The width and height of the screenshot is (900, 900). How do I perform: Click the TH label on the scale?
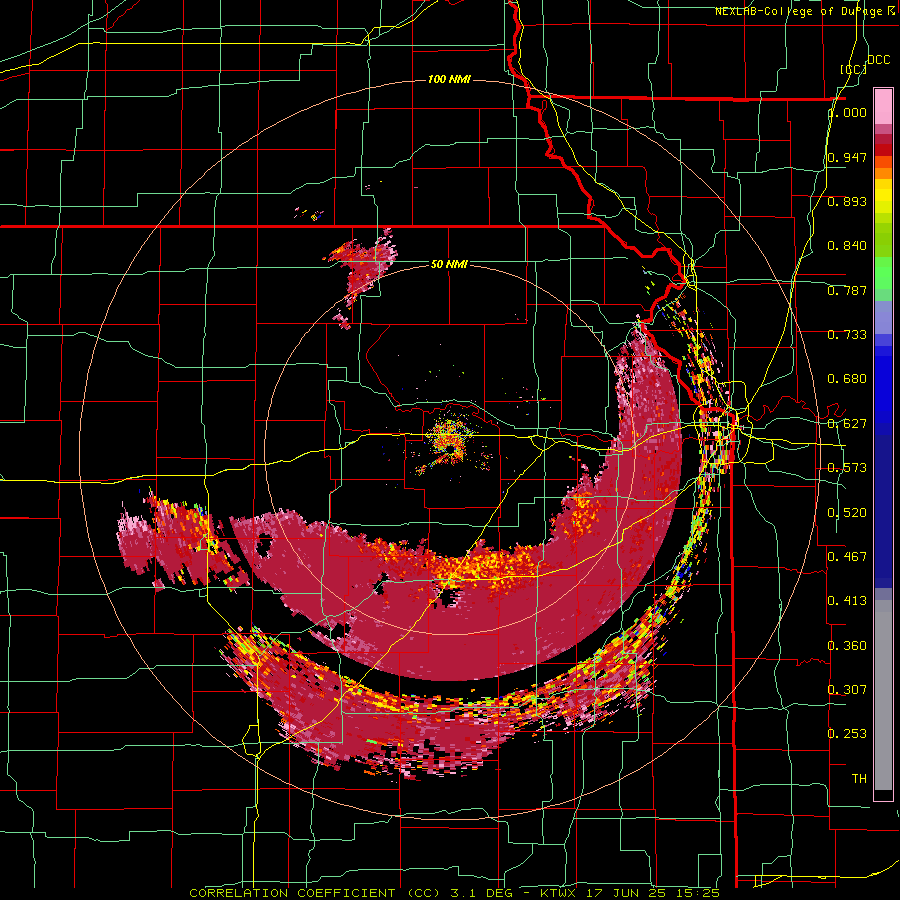(x=859, y=779)
